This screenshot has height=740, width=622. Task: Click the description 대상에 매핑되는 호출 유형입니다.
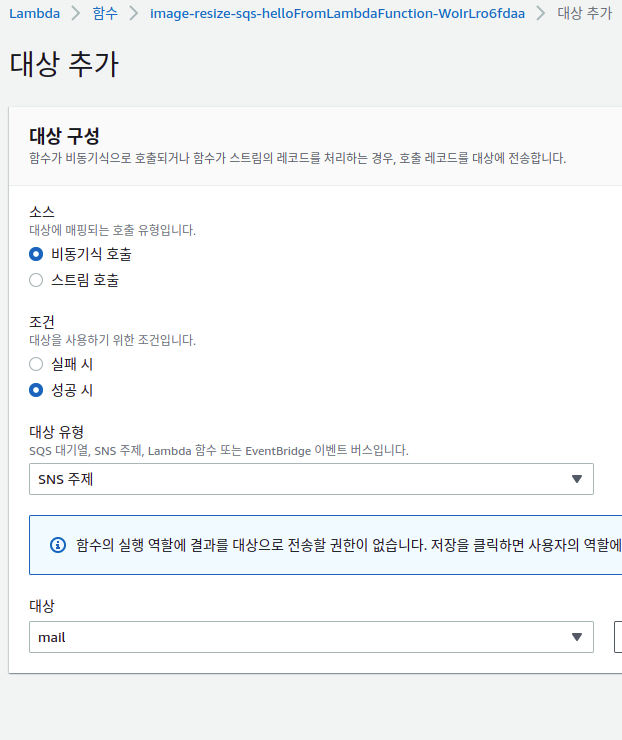pos(112,230)
